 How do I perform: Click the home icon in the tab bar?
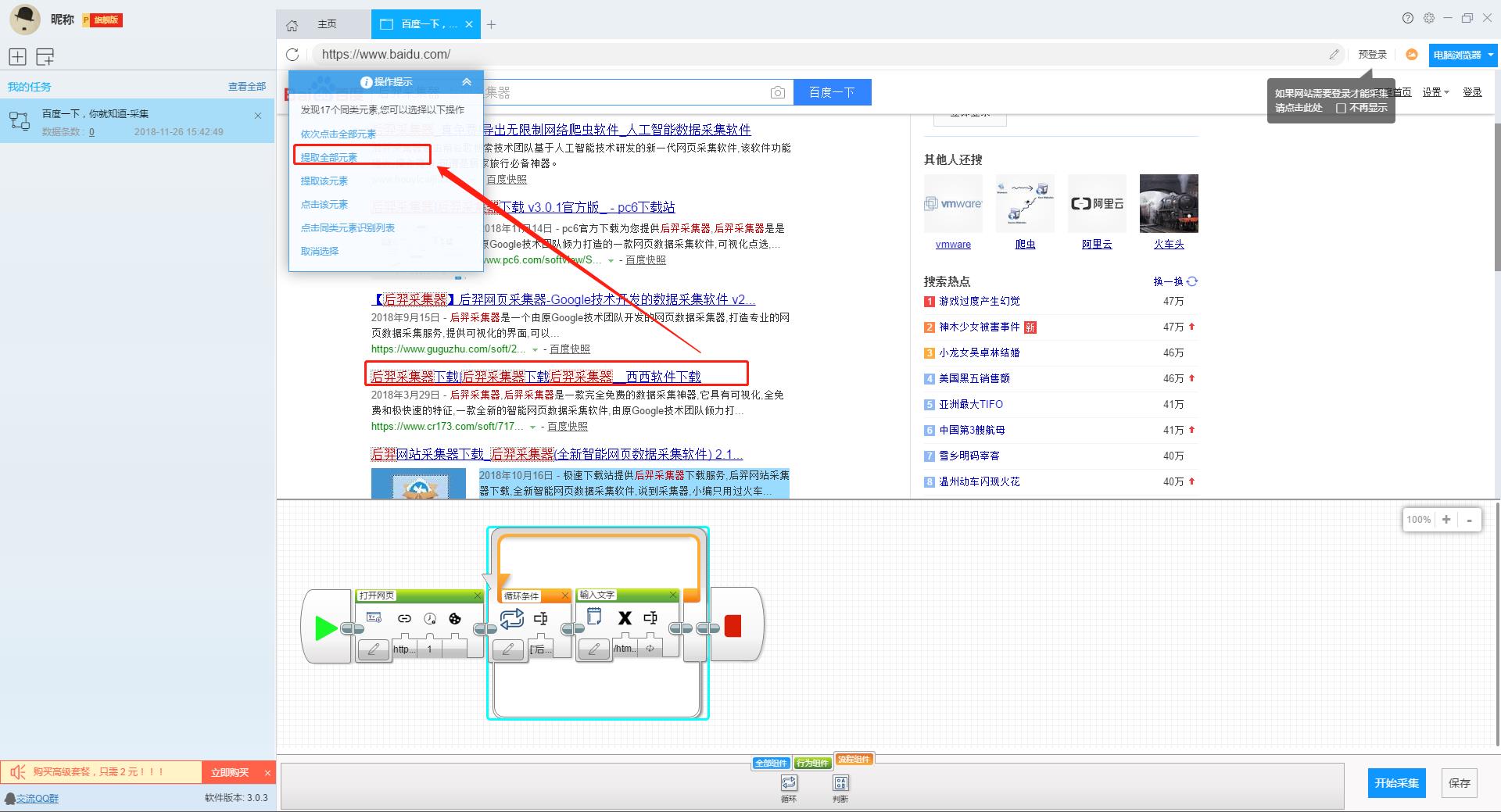(292, 25)
